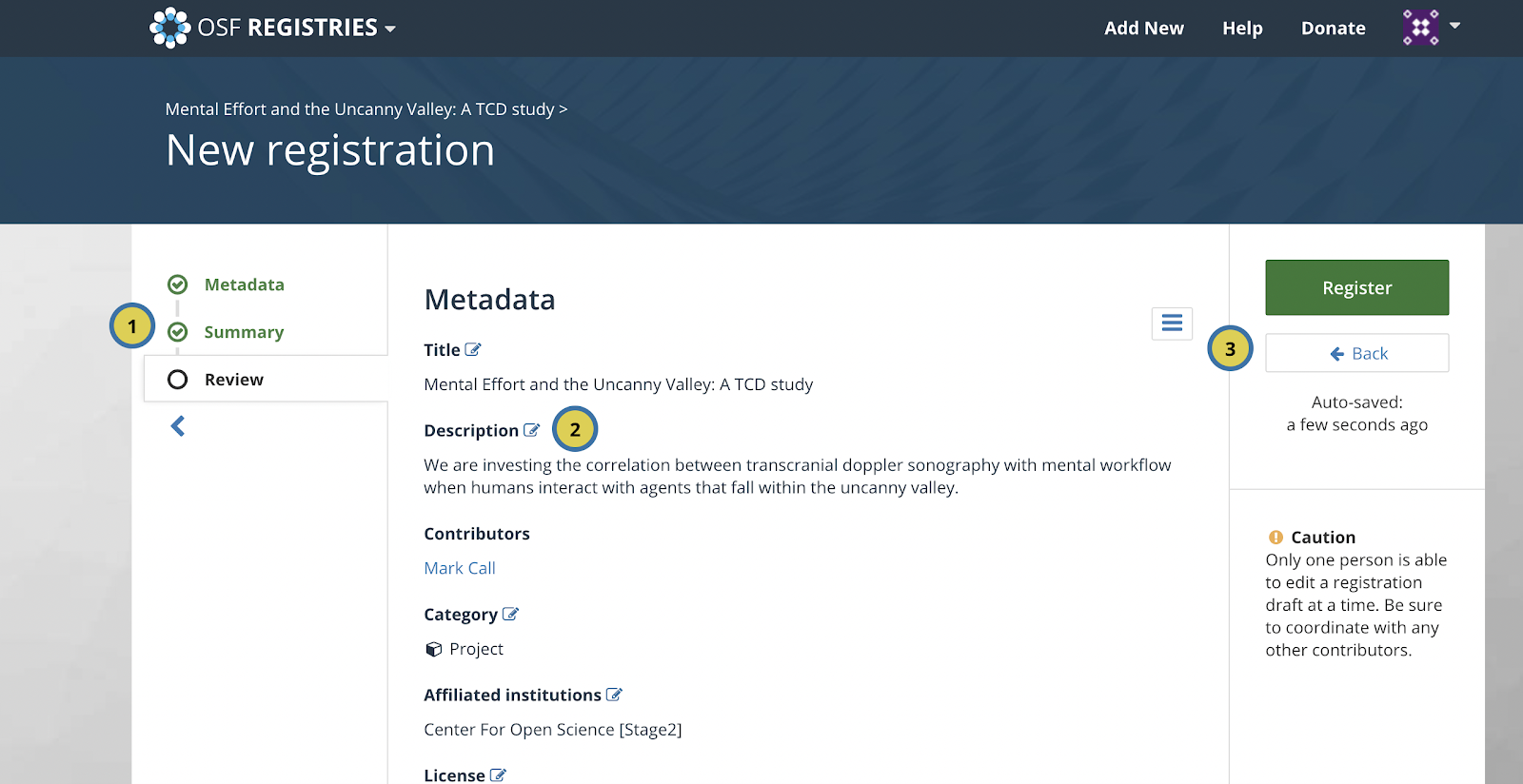Collapse the sidebar with left chevron
The image size is (1523, 784).
[177, 426]
